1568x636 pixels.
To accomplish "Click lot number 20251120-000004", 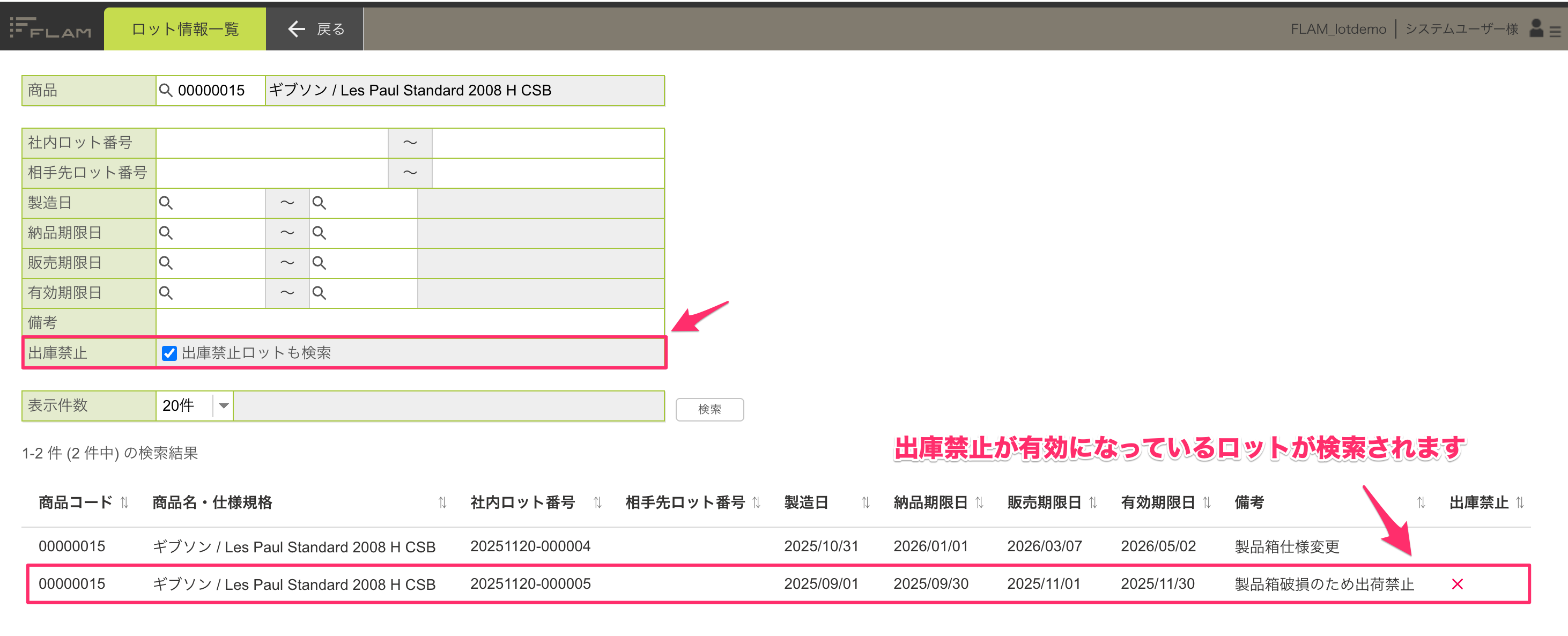I will [530, 546].
